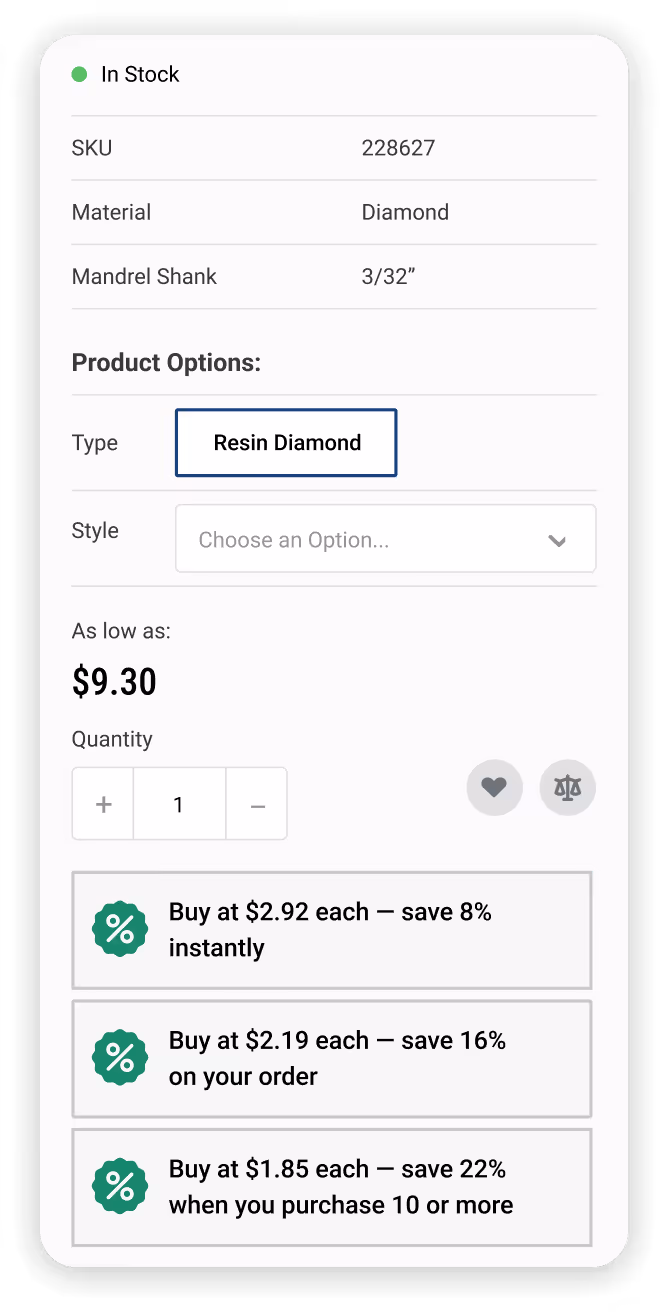Click the In Stock label

(139, 74)
